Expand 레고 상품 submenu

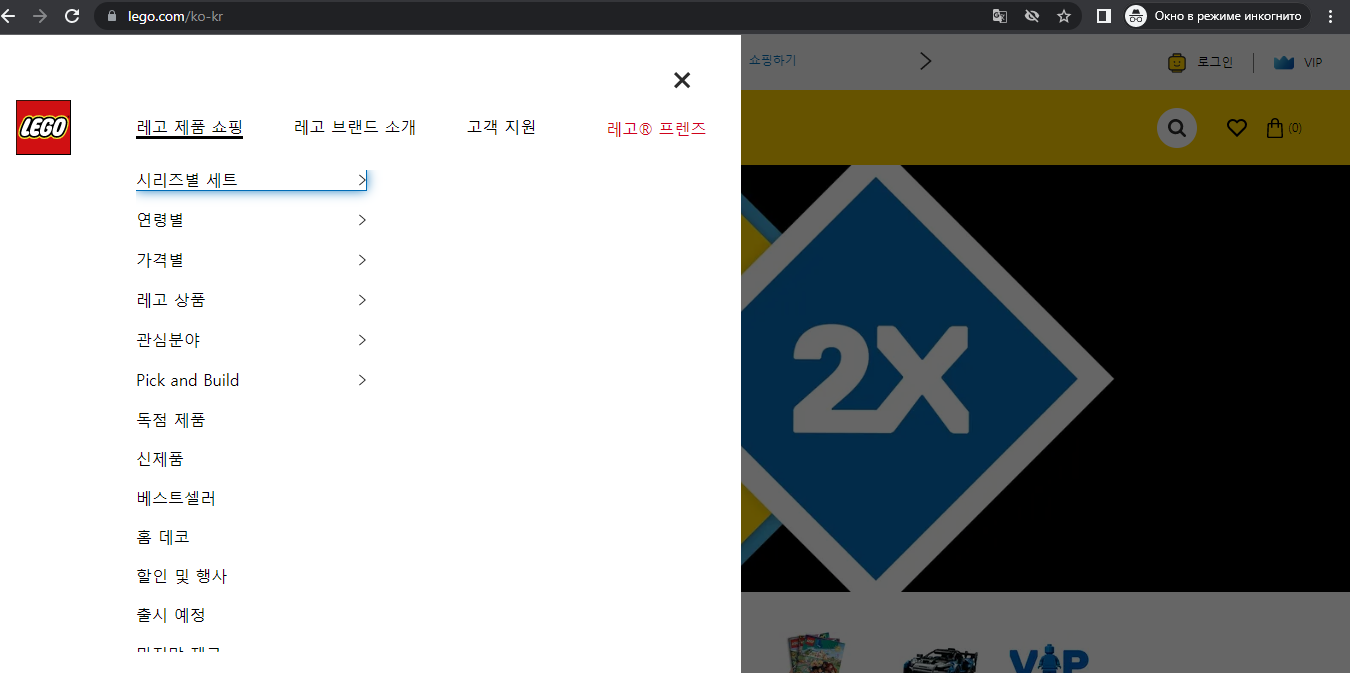tap(251, 300)
